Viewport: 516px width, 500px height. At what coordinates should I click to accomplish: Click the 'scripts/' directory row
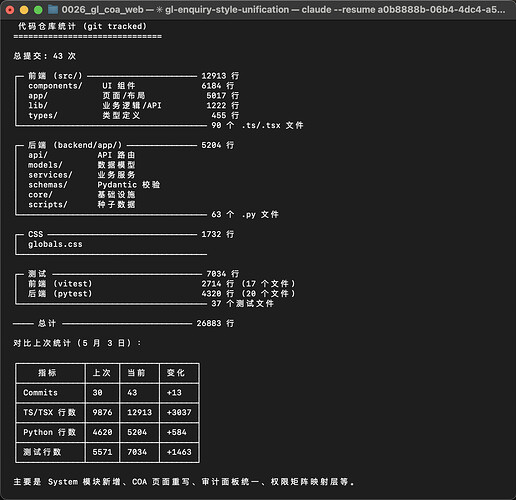(82, 204)
